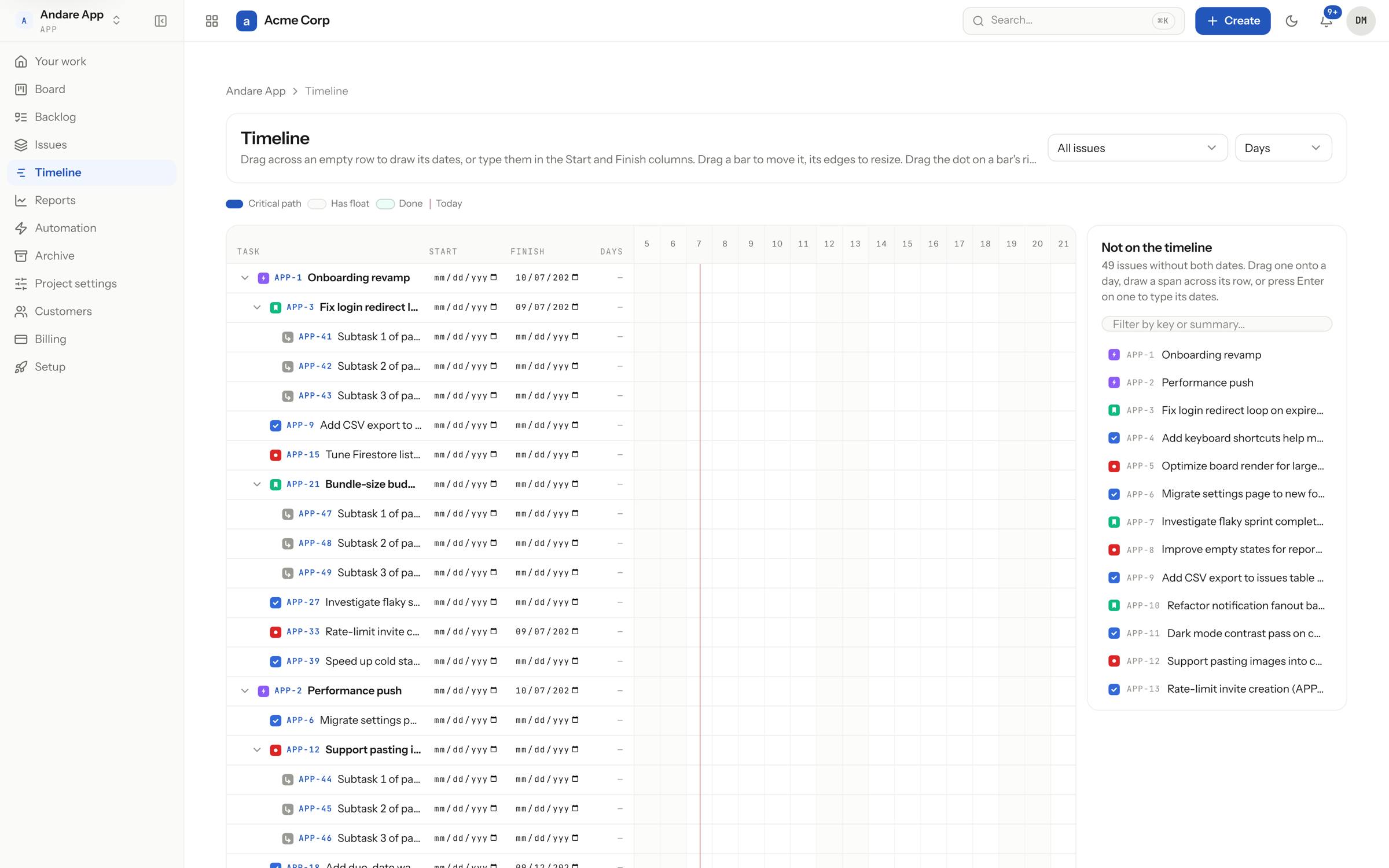Open the Setup page
The width and height of the screenshot is (1389, 868).
(91, 367)
